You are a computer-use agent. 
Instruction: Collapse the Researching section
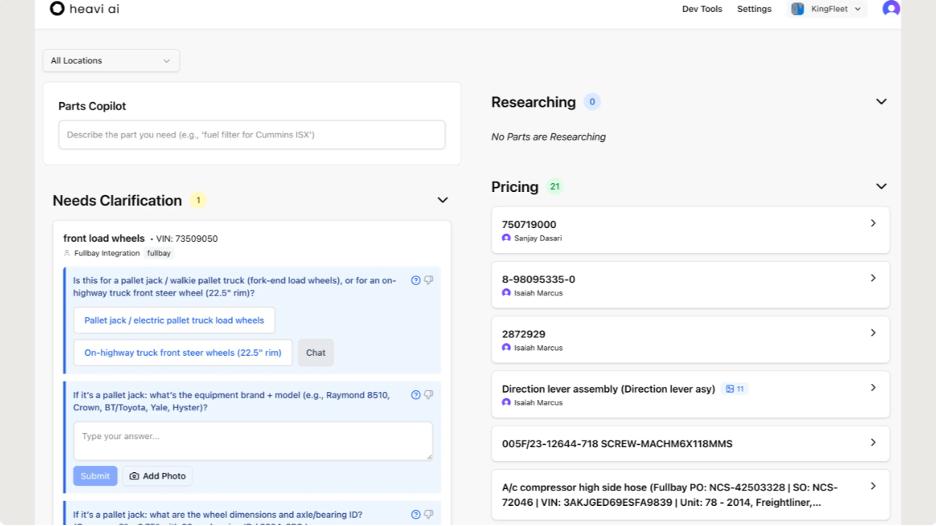[x=881, y=102]
